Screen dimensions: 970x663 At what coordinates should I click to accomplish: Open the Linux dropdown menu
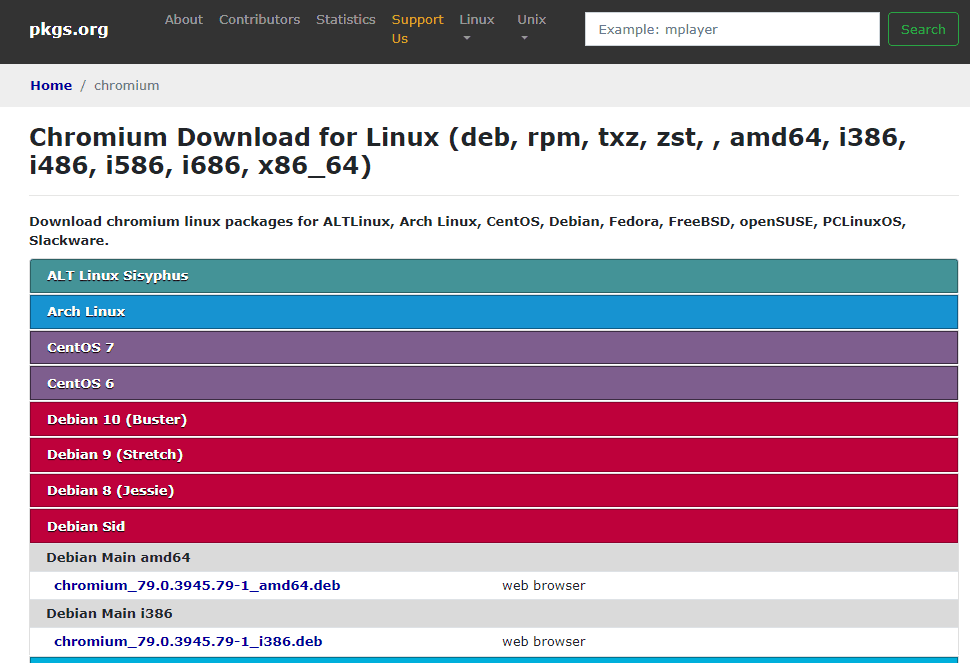click(x=477, y=28)
